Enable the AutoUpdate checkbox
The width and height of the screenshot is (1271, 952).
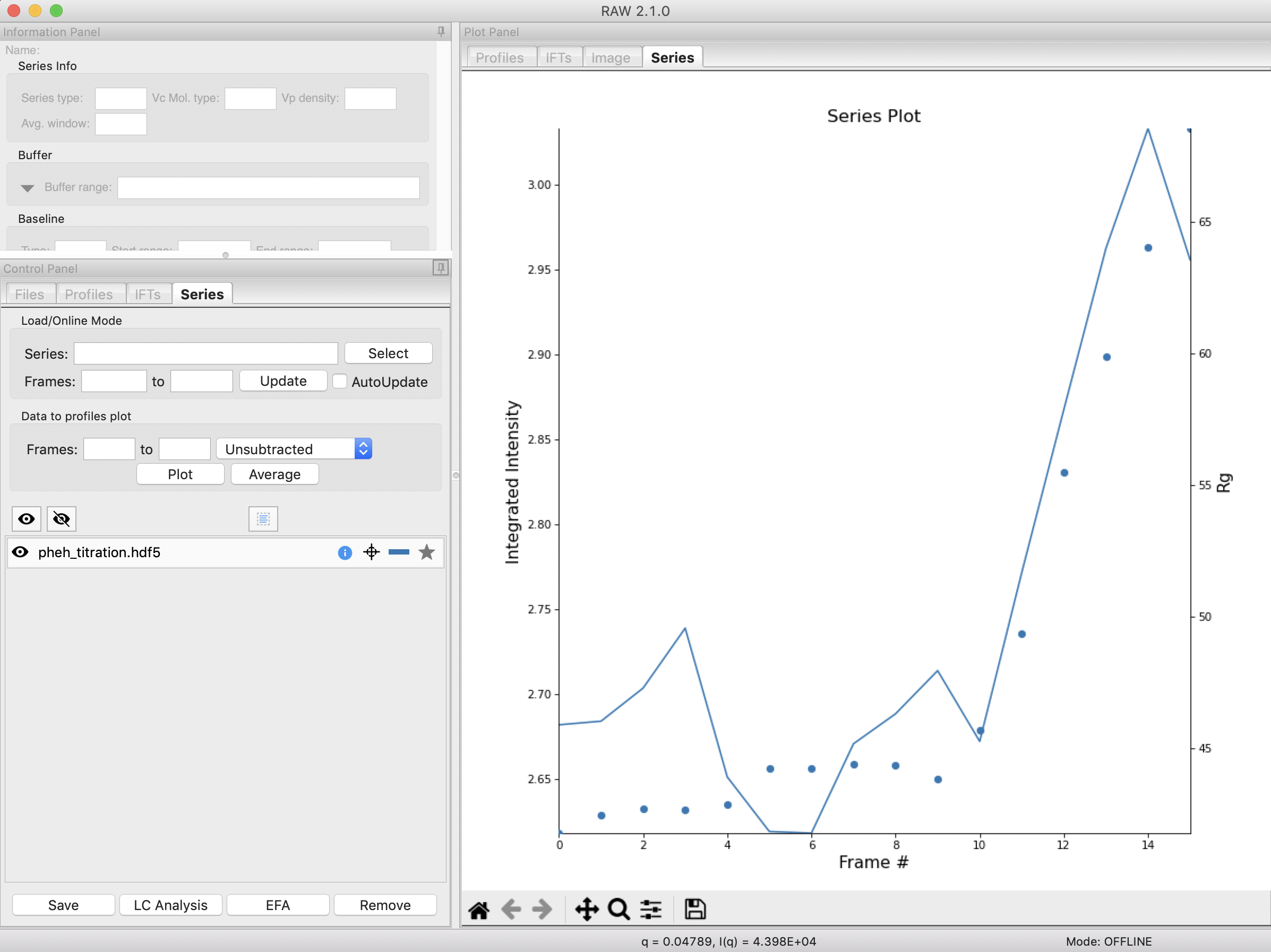click(340, 381)
